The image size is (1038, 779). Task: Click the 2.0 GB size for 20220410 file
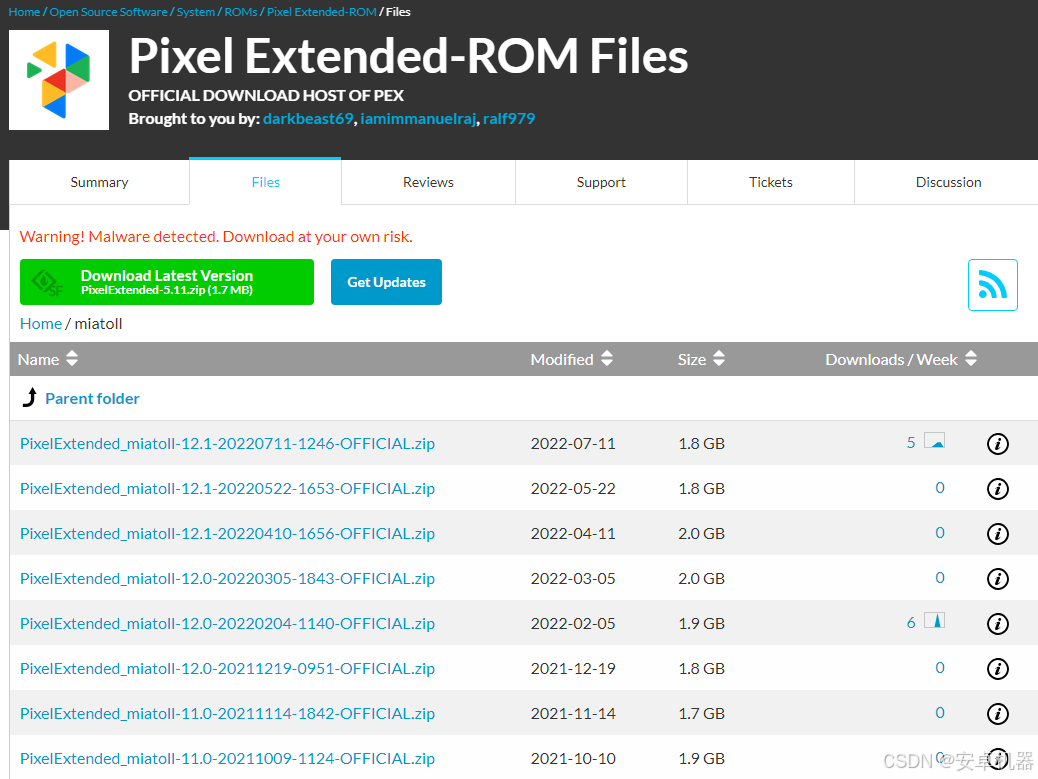coord(701,533)
